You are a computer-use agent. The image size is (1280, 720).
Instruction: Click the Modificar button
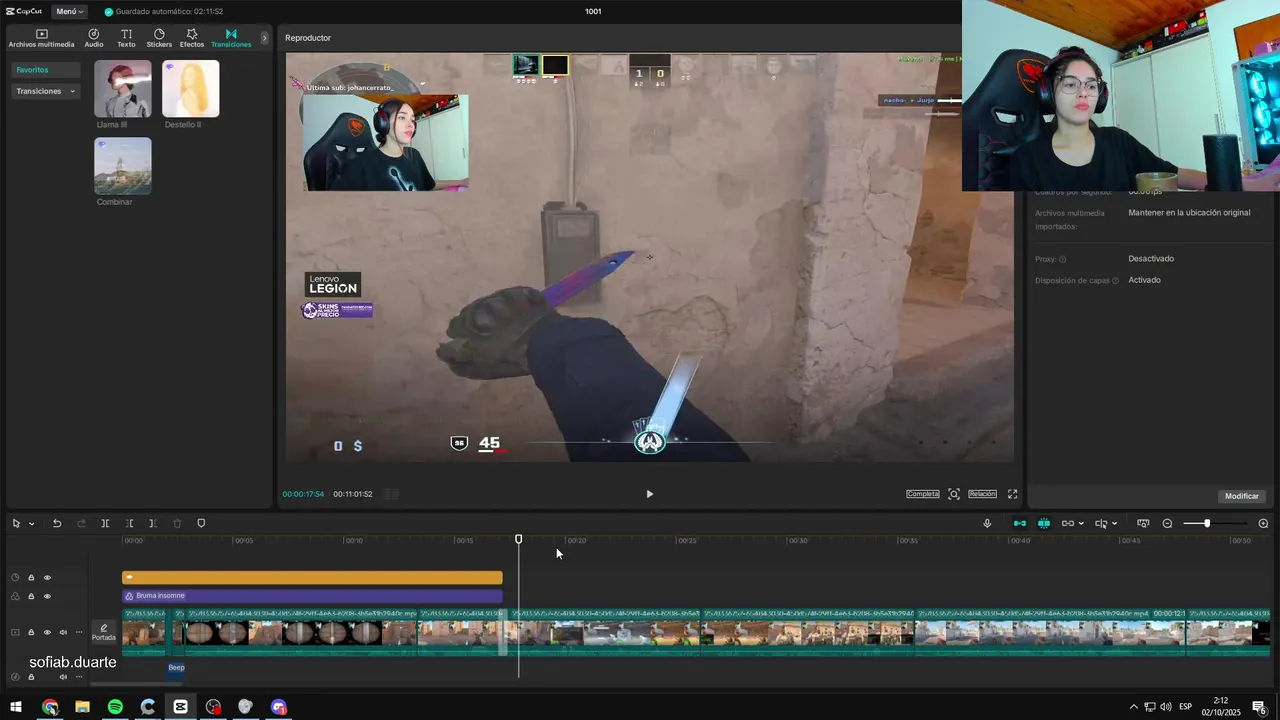(x=1242, y=496)
